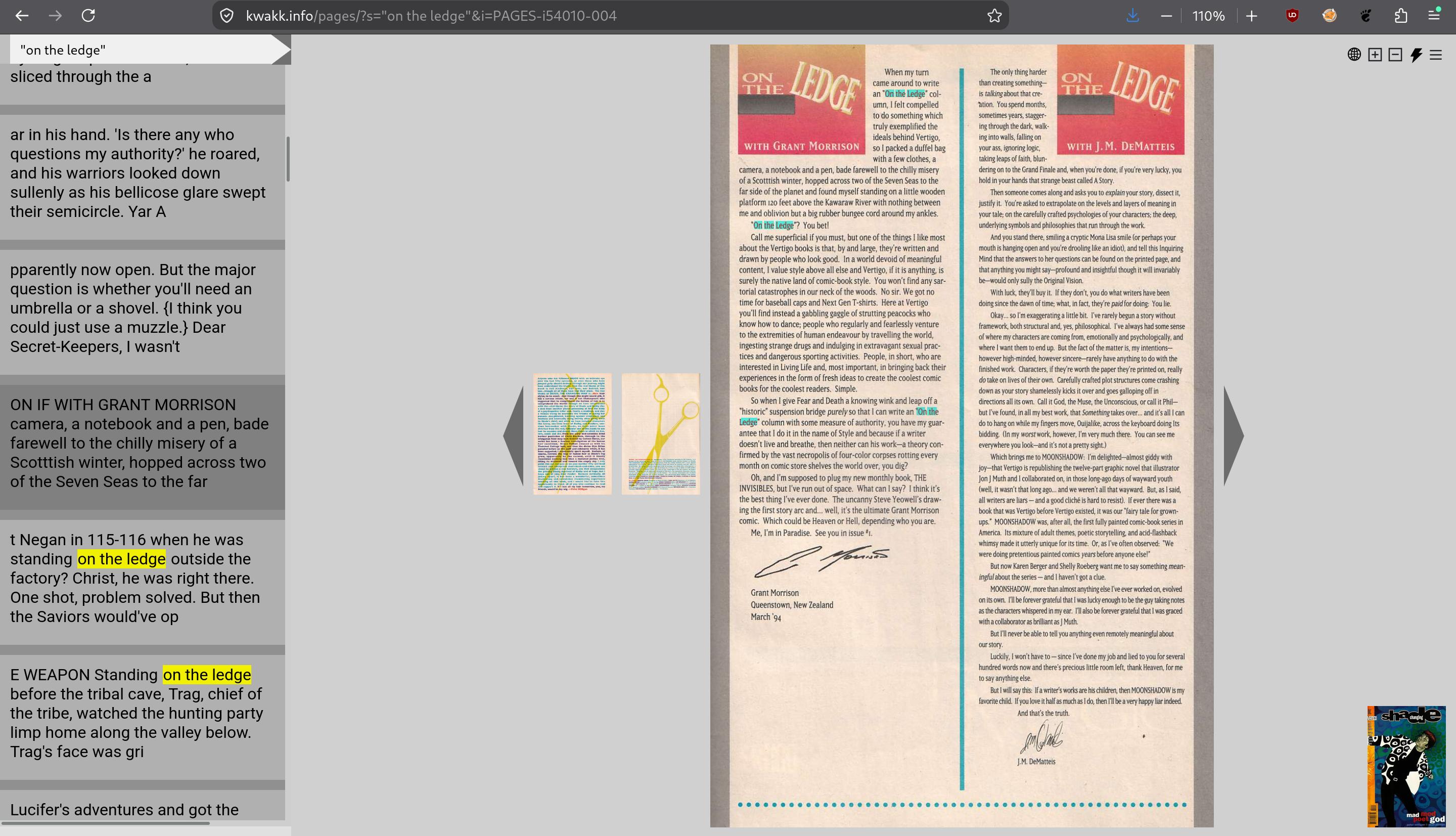Click the browser forward arrow
This screenshot has height=836, width=1456.
tap(55, 16)
